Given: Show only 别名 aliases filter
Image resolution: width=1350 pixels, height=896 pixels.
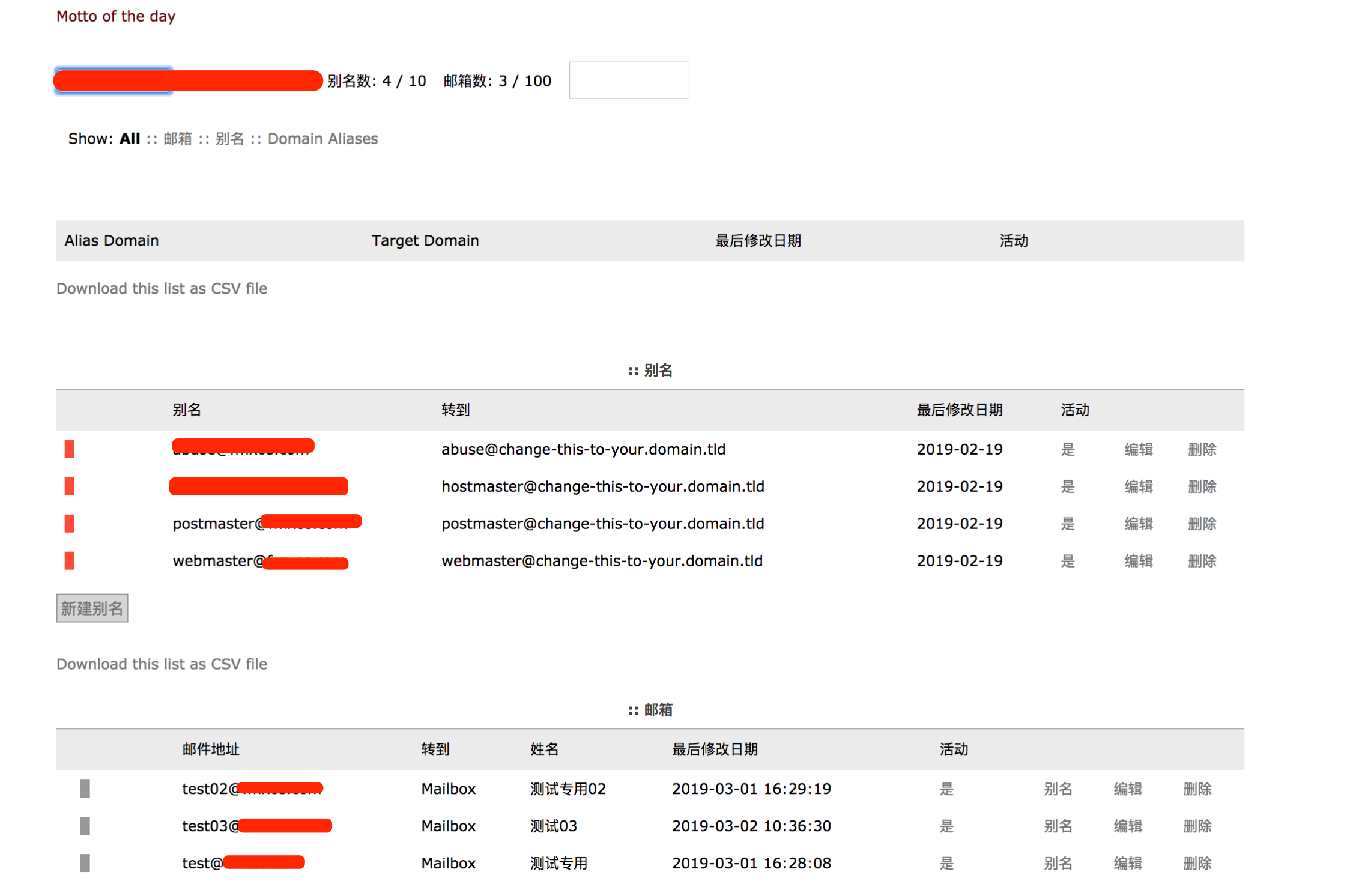Looking at the screenshot, I should pyautogui.click(x=229, y=139).
